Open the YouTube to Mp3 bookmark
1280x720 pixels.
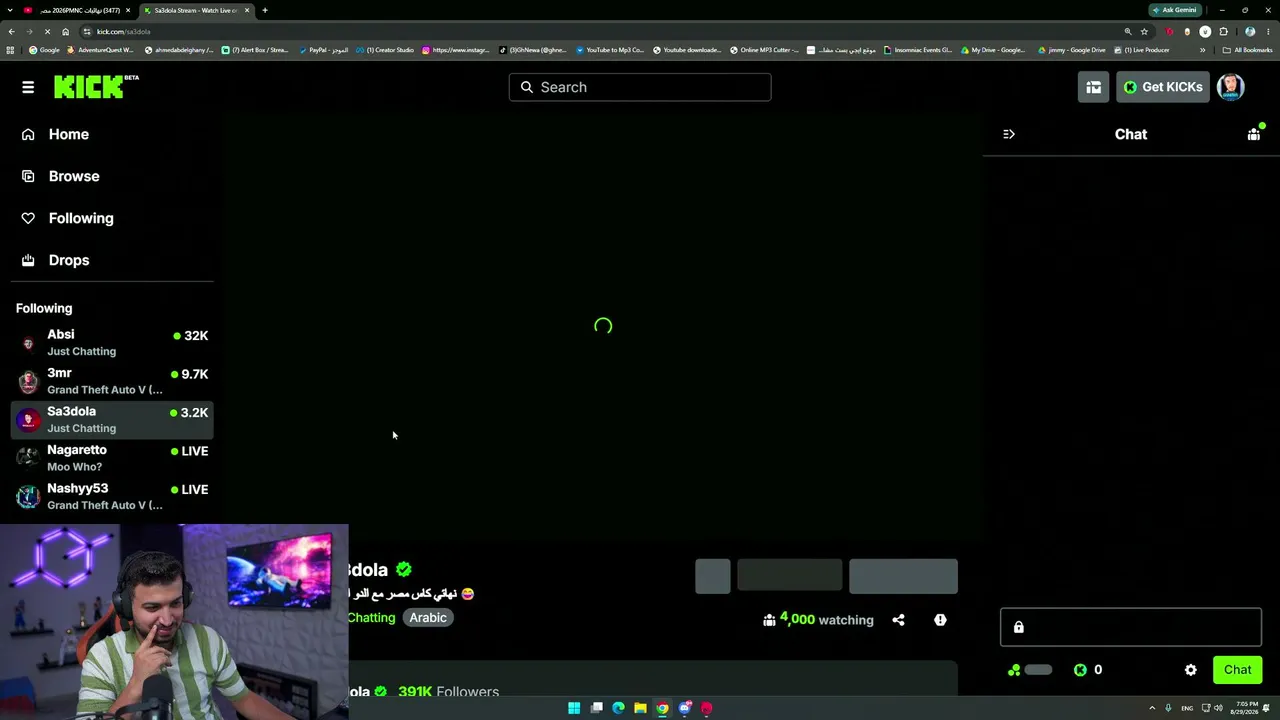610,50
